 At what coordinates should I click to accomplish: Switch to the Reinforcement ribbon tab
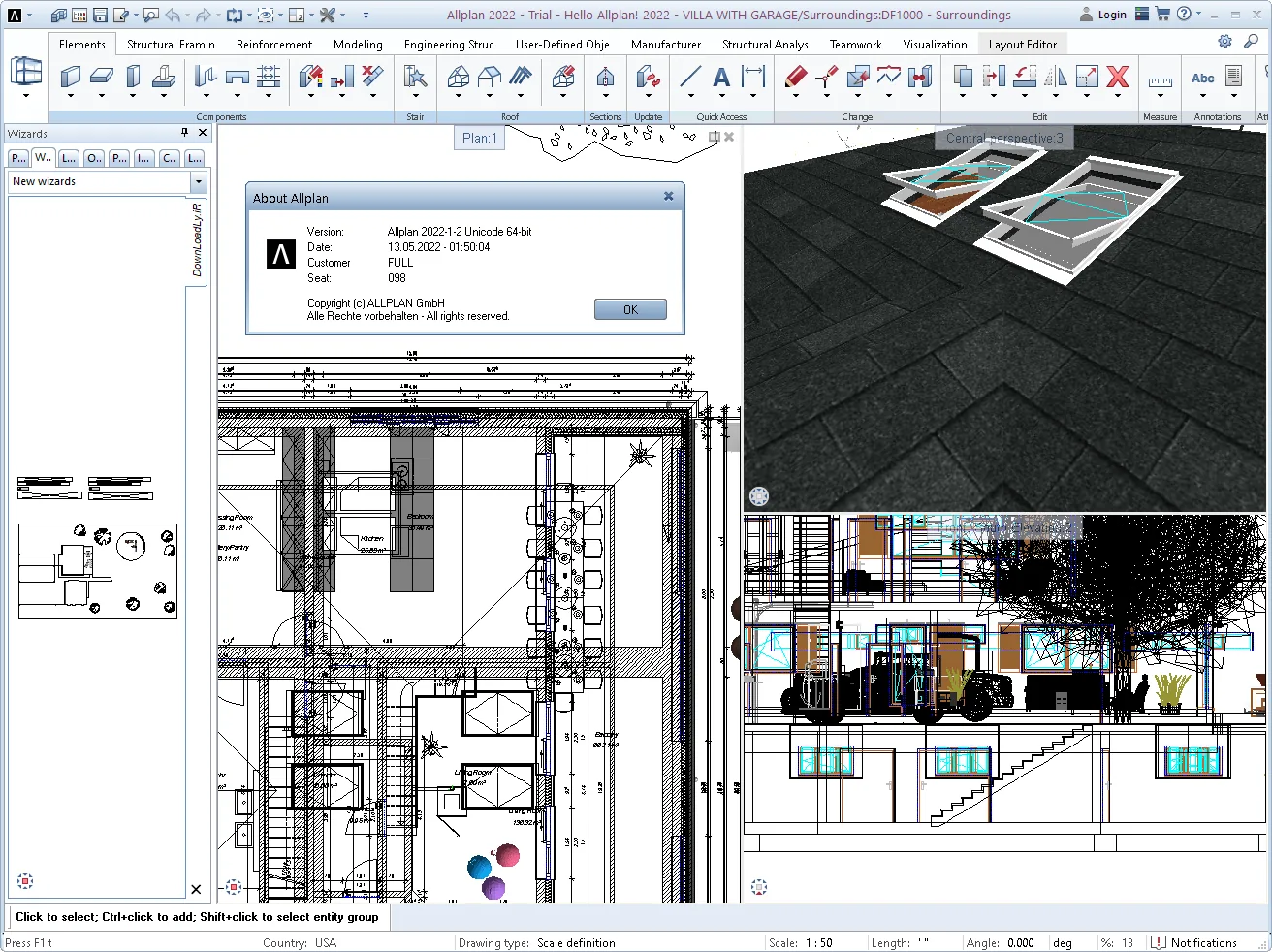(274, 45)
